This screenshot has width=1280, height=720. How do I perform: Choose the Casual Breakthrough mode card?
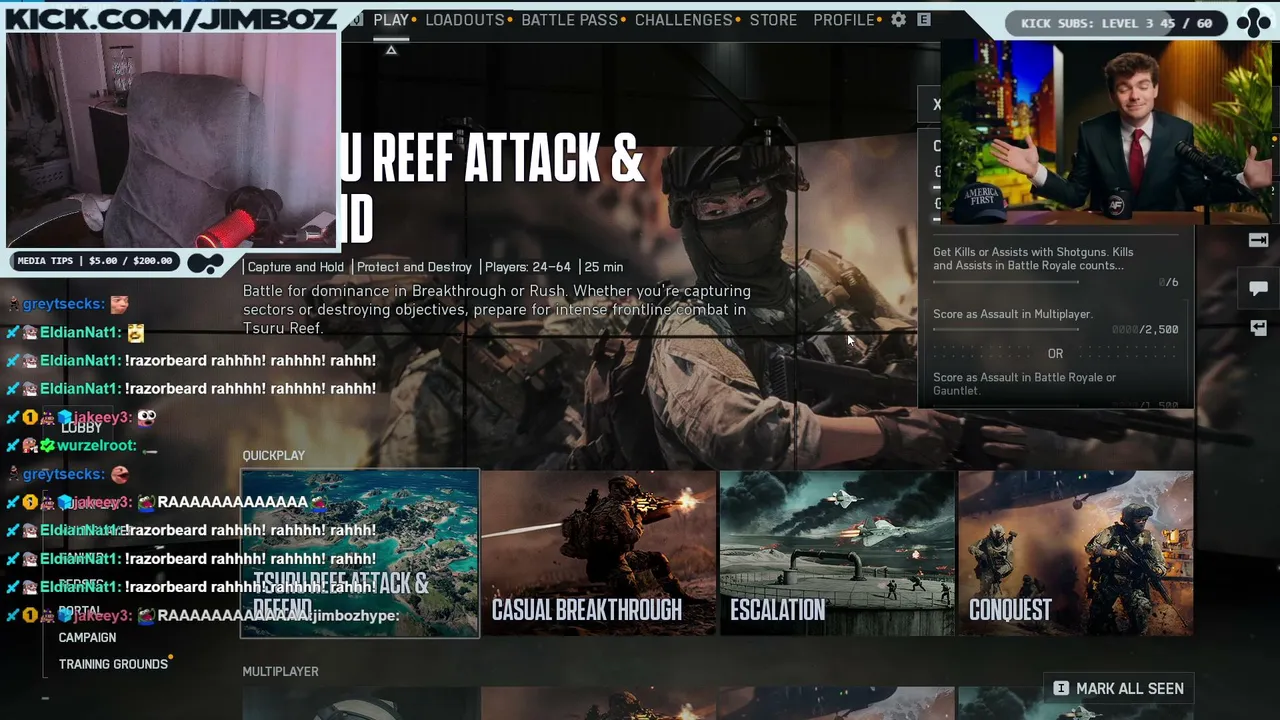pos(598,553)
